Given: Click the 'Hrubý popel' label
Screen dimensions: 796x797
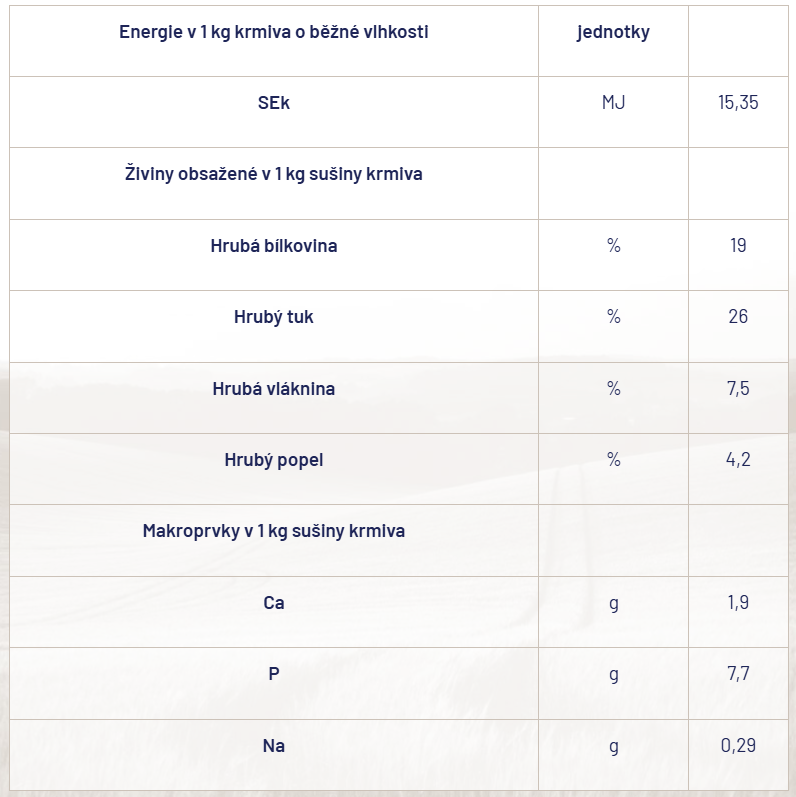Looking at the screenshot, I should 273,460.
